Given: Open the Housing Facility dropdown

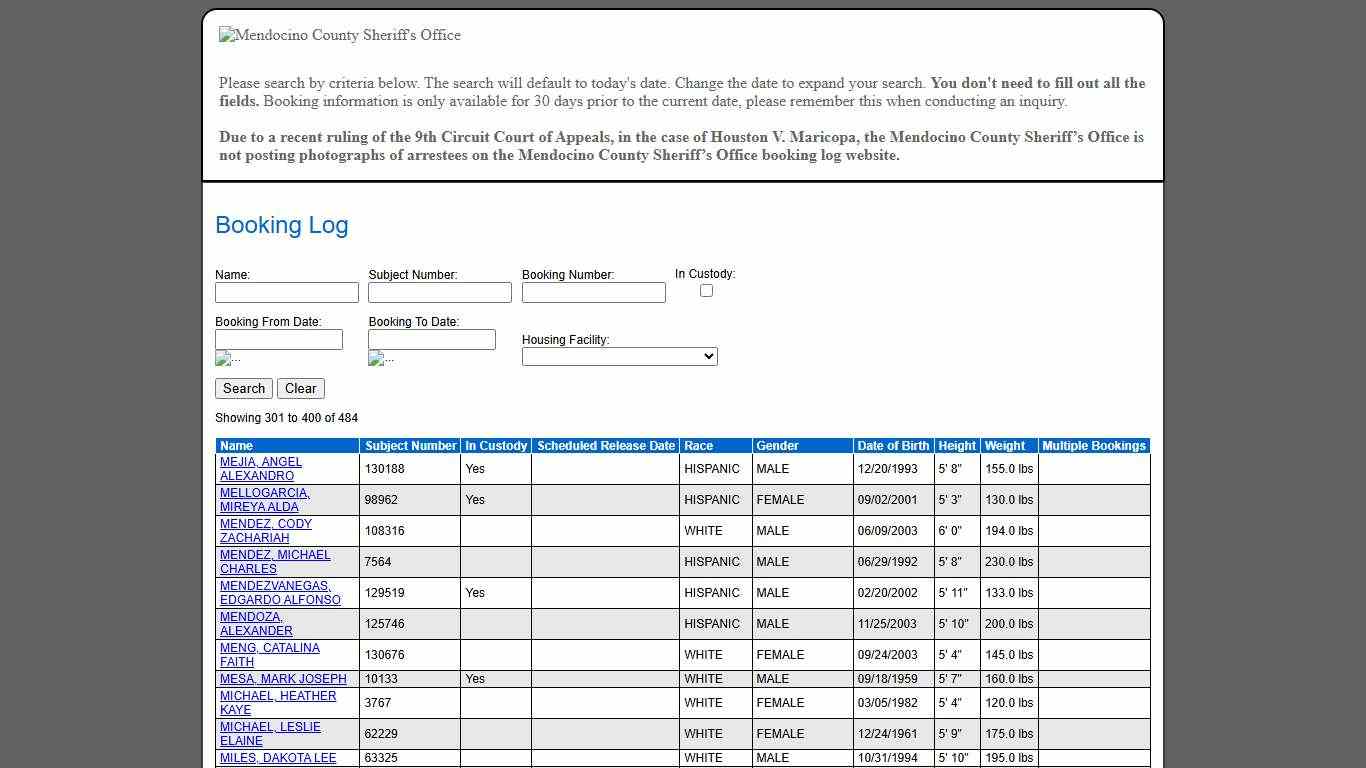Looking at the screenshot, I should point(619,356).
